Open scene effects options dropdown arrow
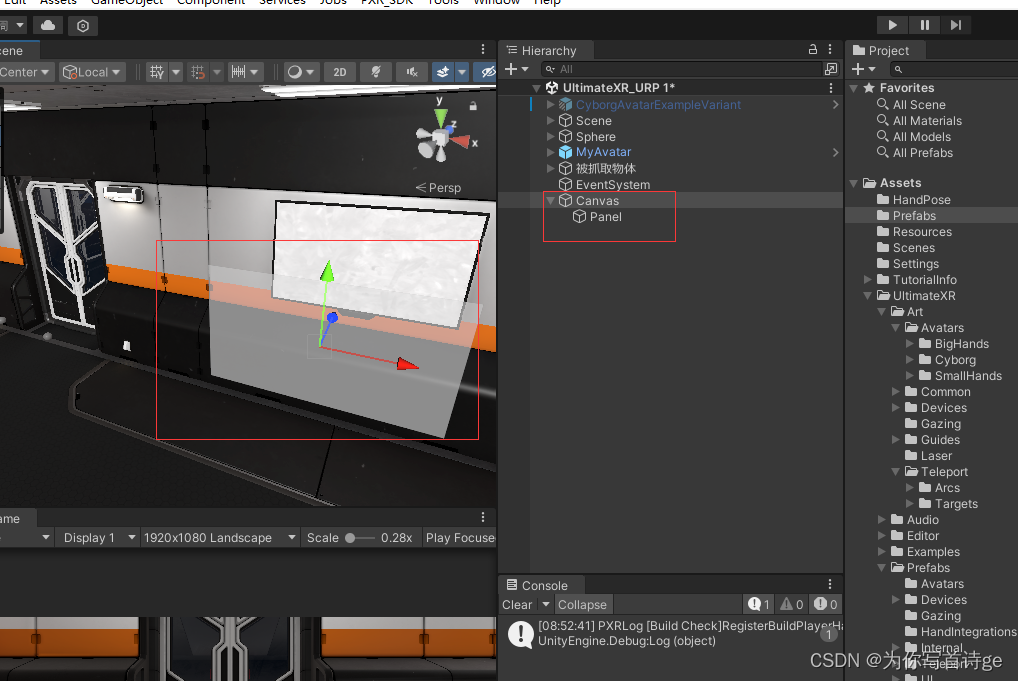This screenshot has width=1018, height=681. pos(462,72)
